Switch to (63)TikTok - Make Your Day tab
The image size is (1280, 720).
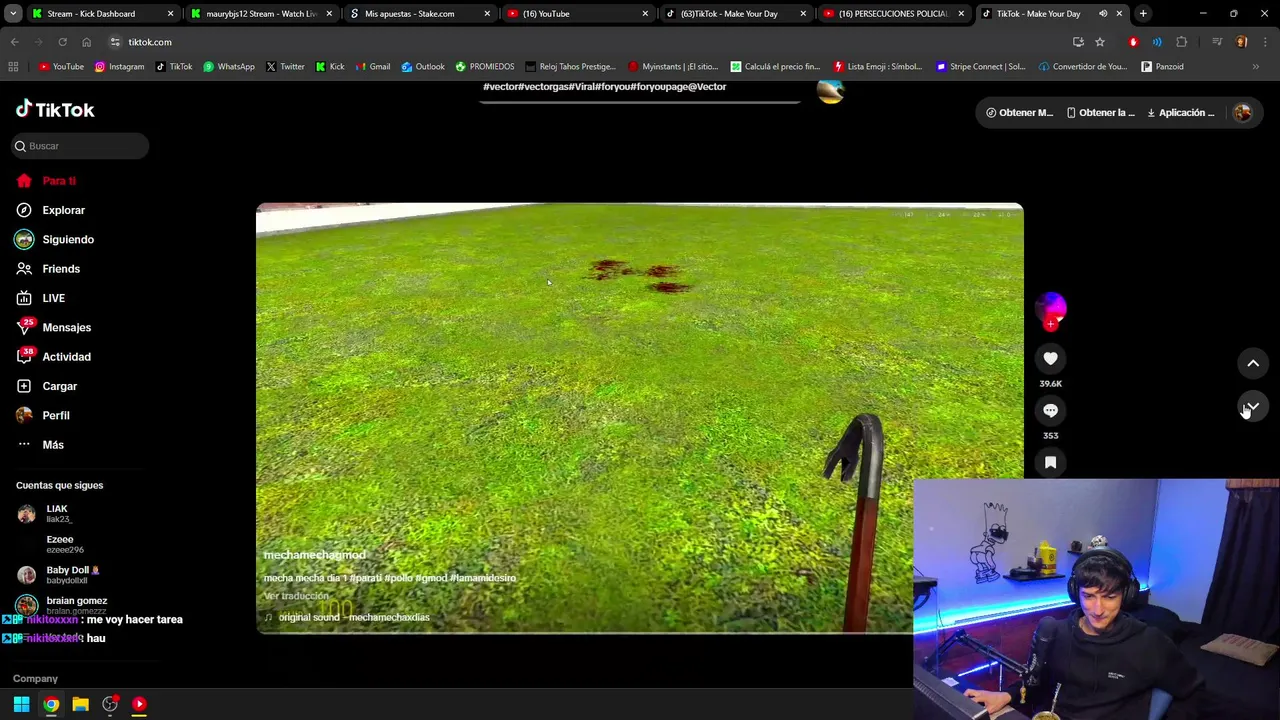point(736,14)
